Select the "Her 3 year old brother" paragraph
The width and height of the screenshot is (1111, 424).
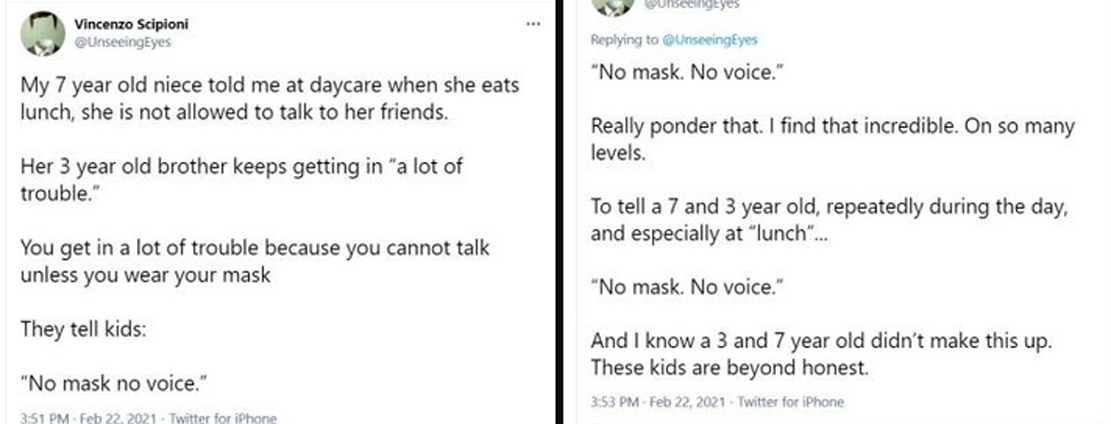[241, 178]
